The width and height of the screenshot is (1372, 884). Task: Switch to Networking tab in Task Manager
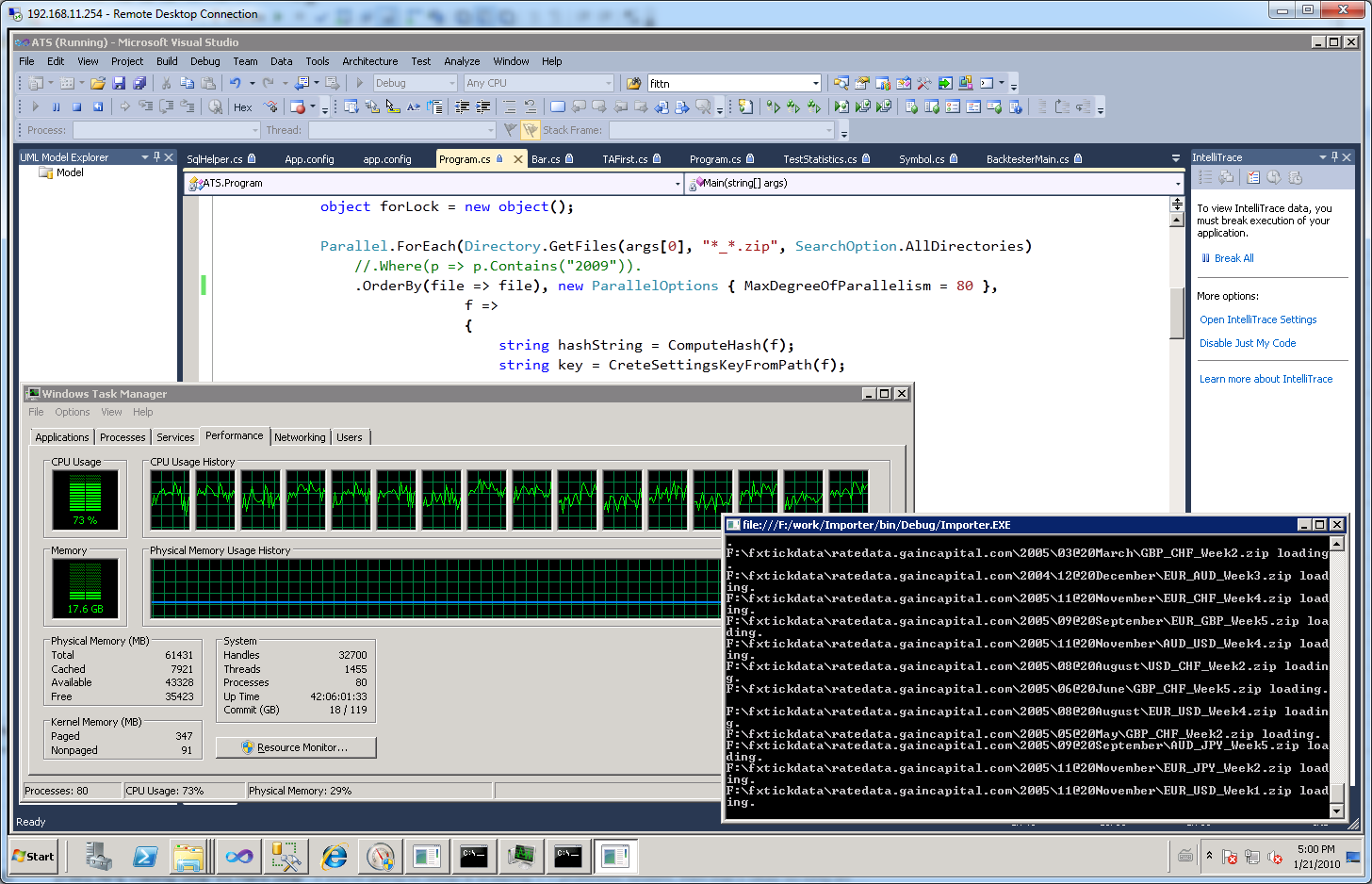click(300, 437)
